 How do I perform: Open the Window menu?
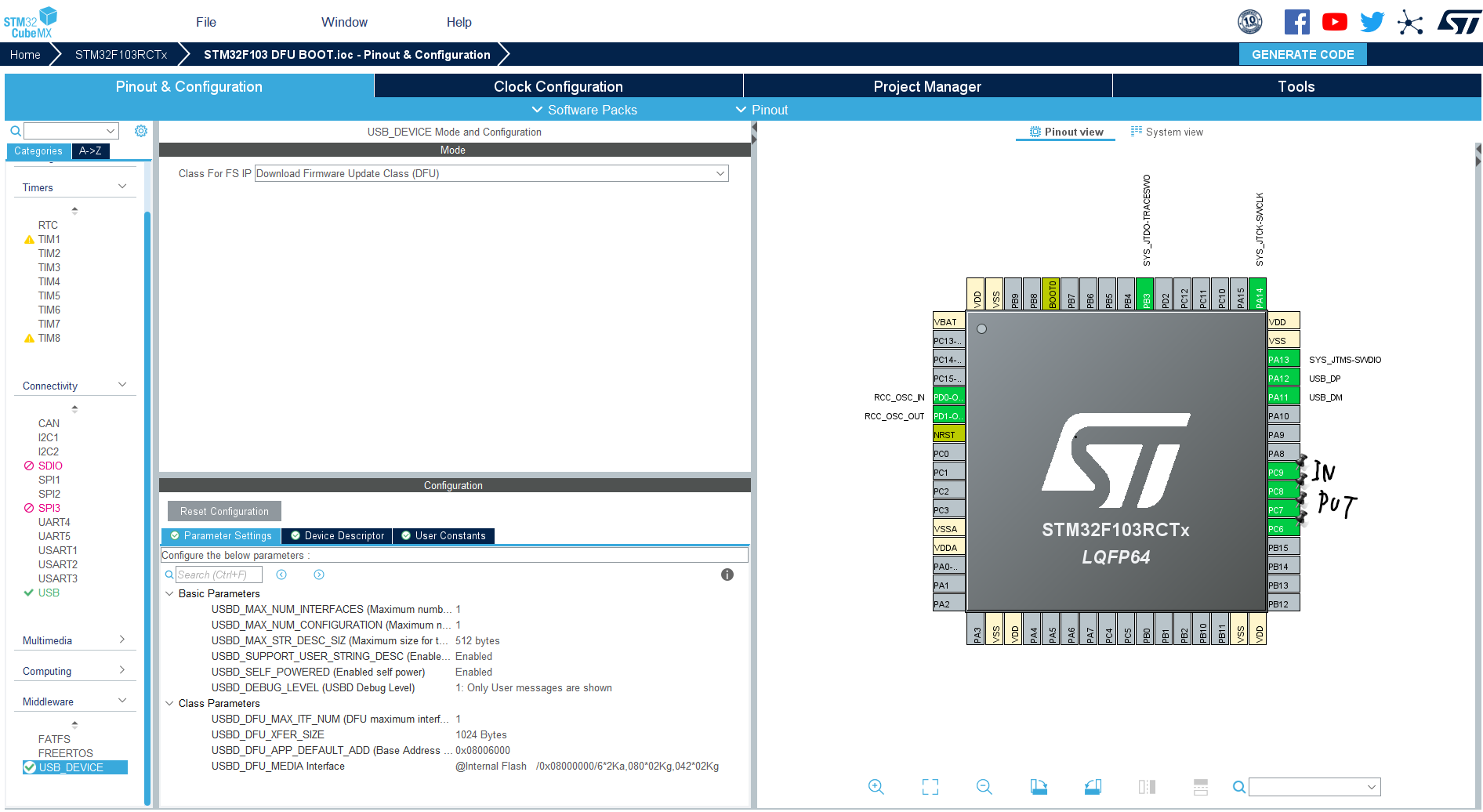(344, 22)
